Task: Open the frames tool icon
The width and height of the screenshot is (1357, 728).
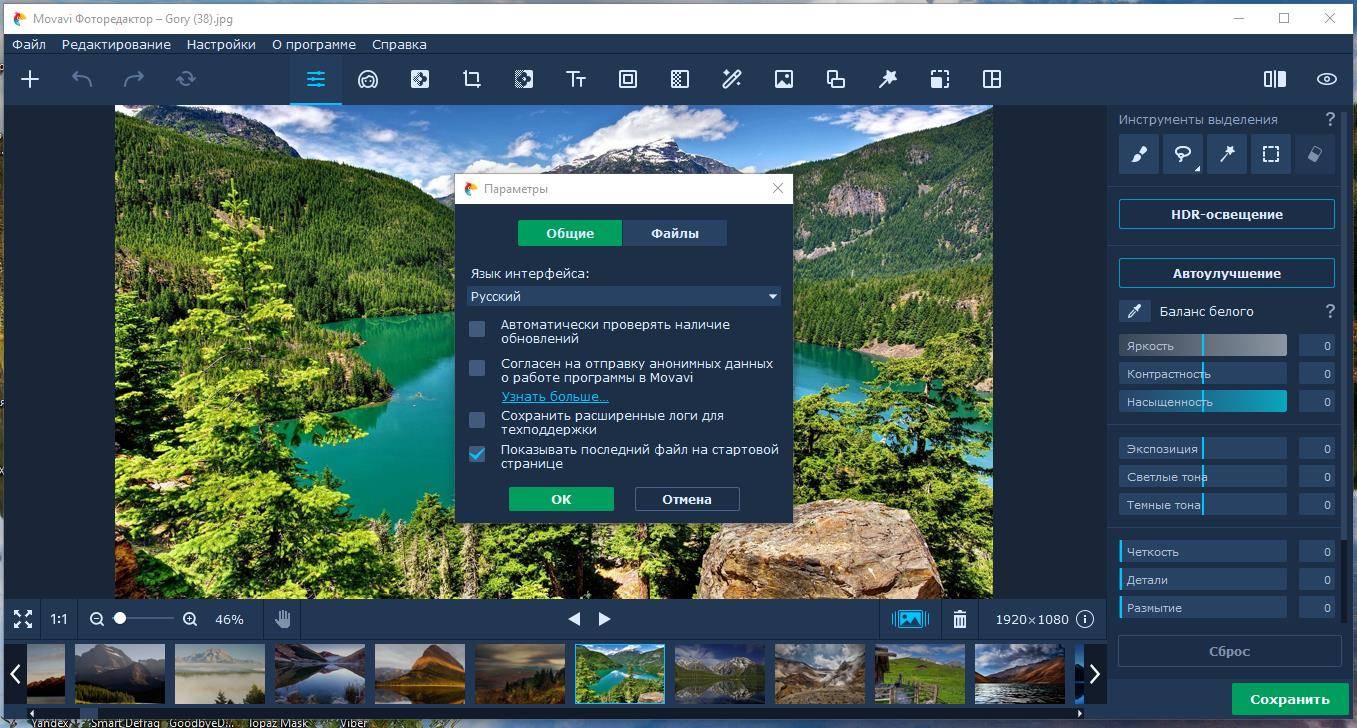Action: (x=628, y=79)
